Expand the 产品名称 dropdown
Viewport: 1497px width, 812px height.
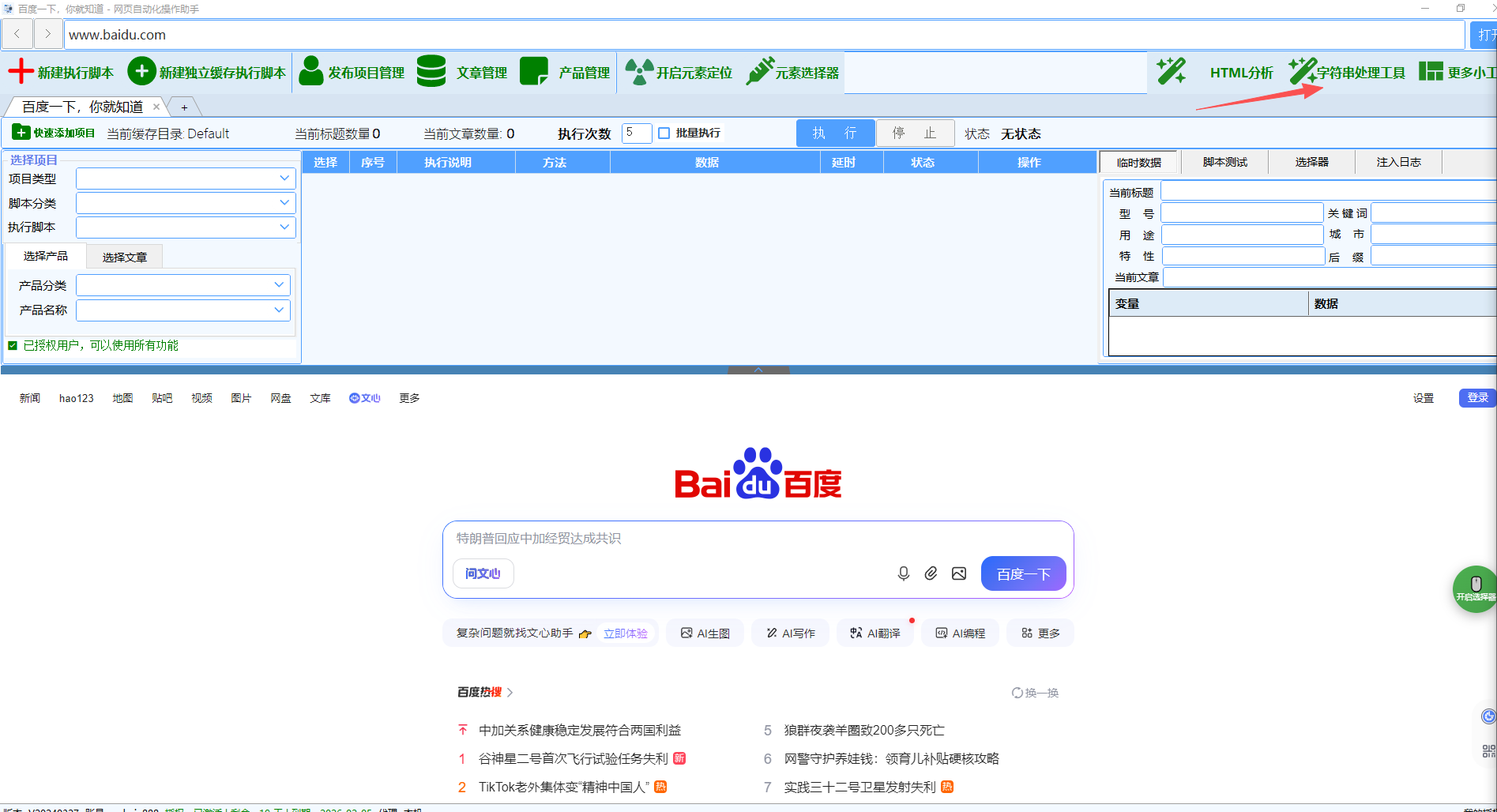tap(278, 310)
